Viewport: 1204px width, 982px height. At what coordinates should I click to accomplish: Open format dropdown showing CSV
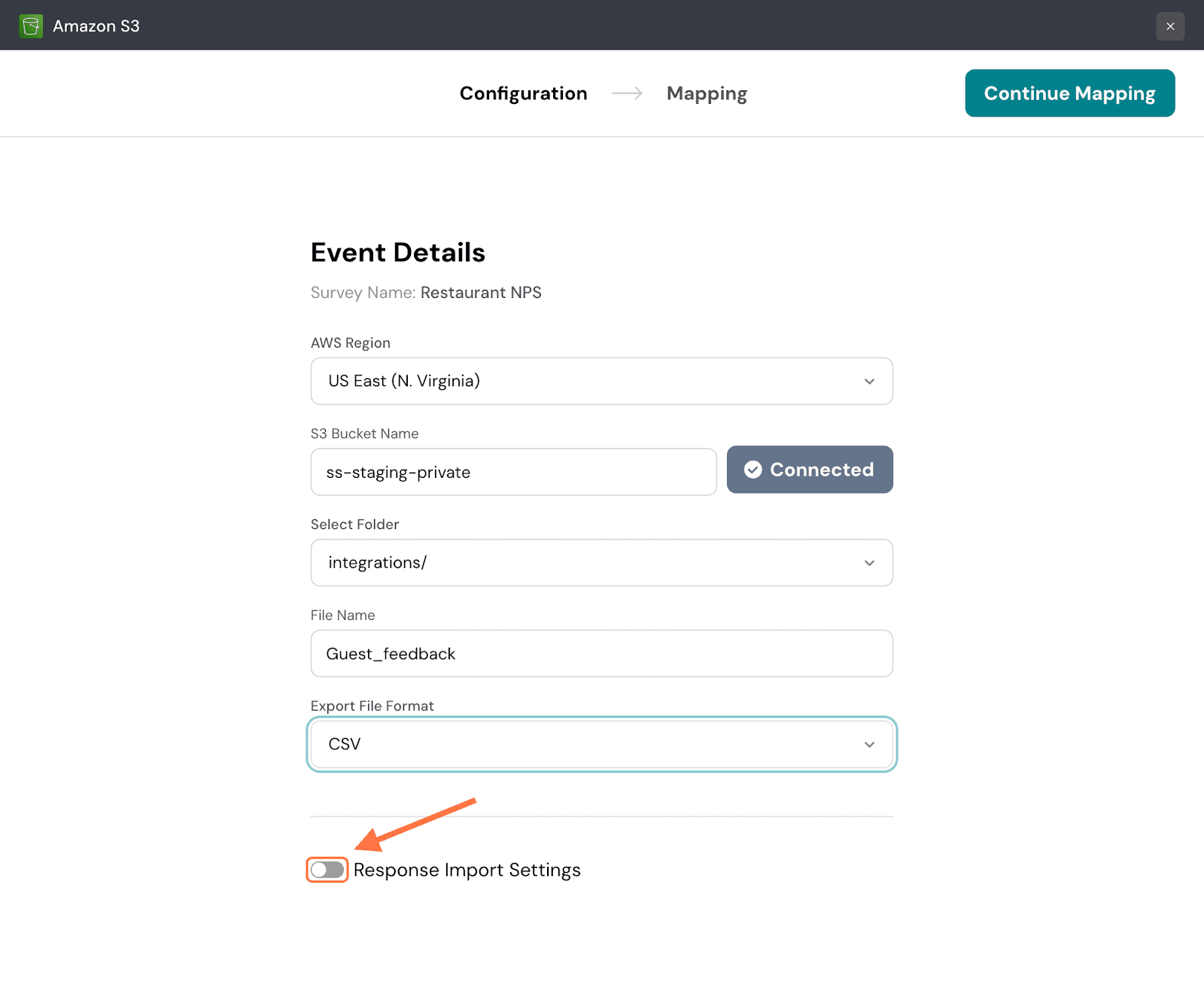point(587,744)
